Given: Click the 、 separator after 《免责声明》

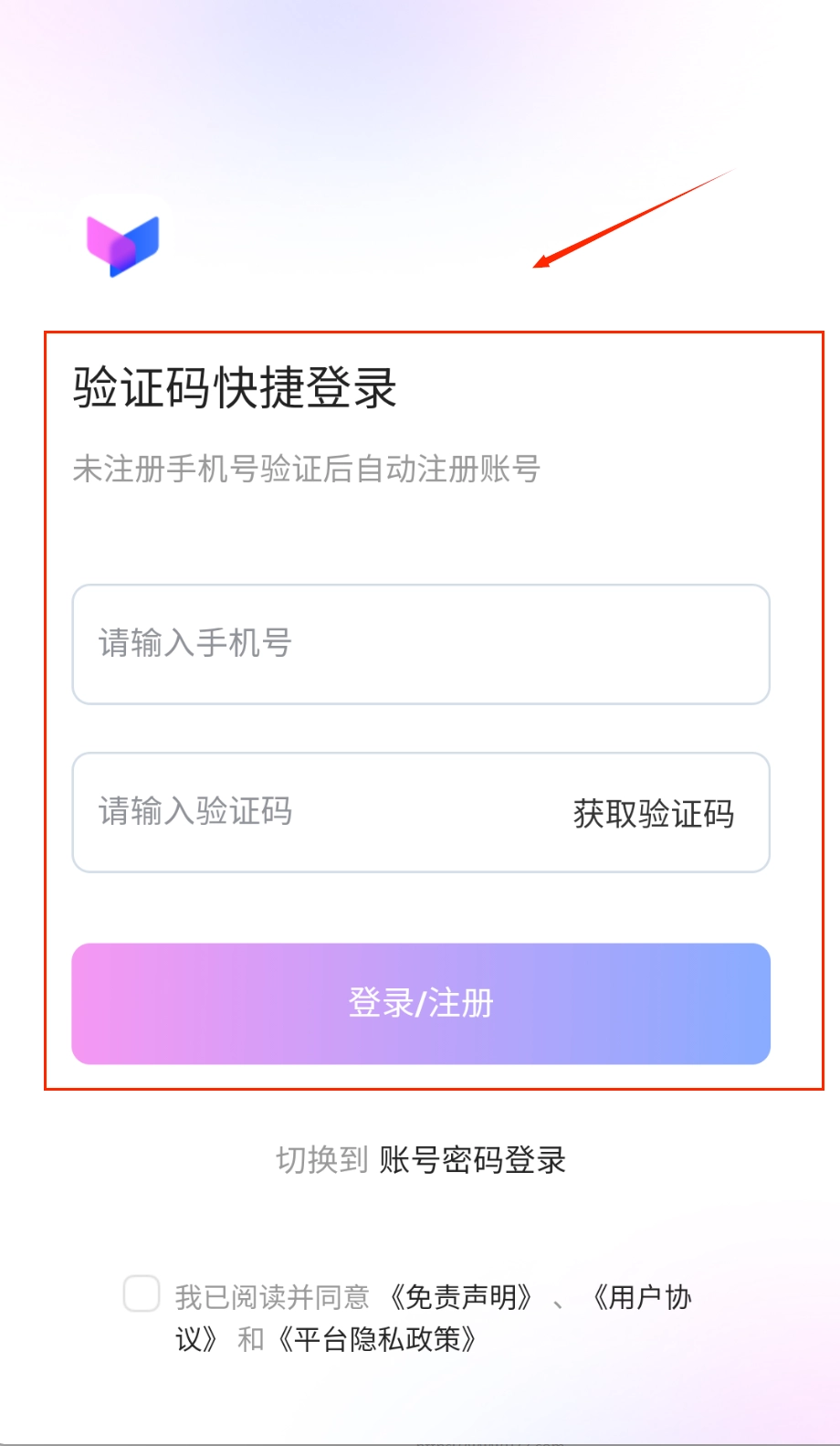Looking at the screenshot, I should (x=559, y=1299).
